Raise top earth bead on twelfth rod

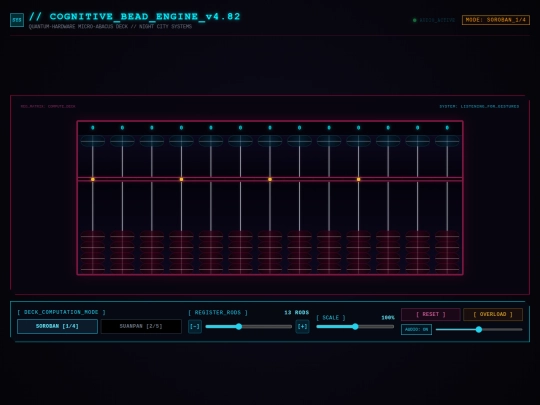click(418, 236)
